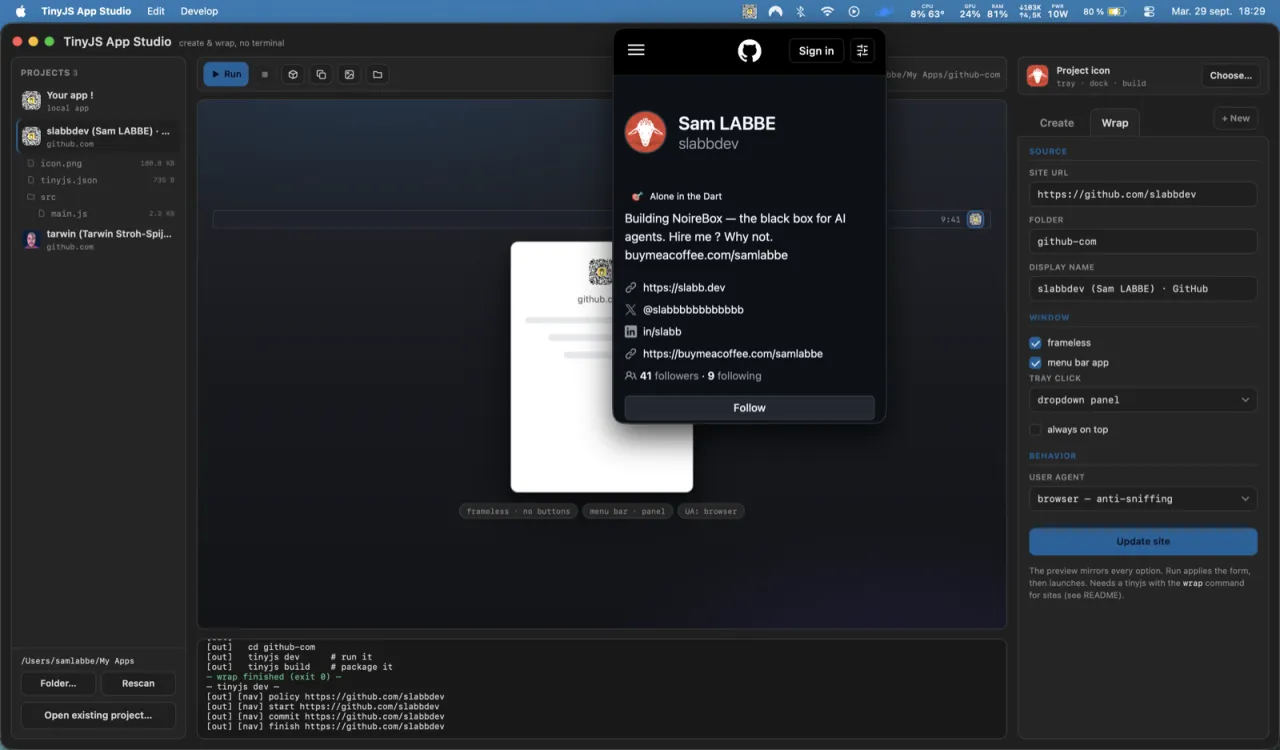Enable the always on top checkbox
The height and width of the screenshot is (750, 1280).
1036,430
